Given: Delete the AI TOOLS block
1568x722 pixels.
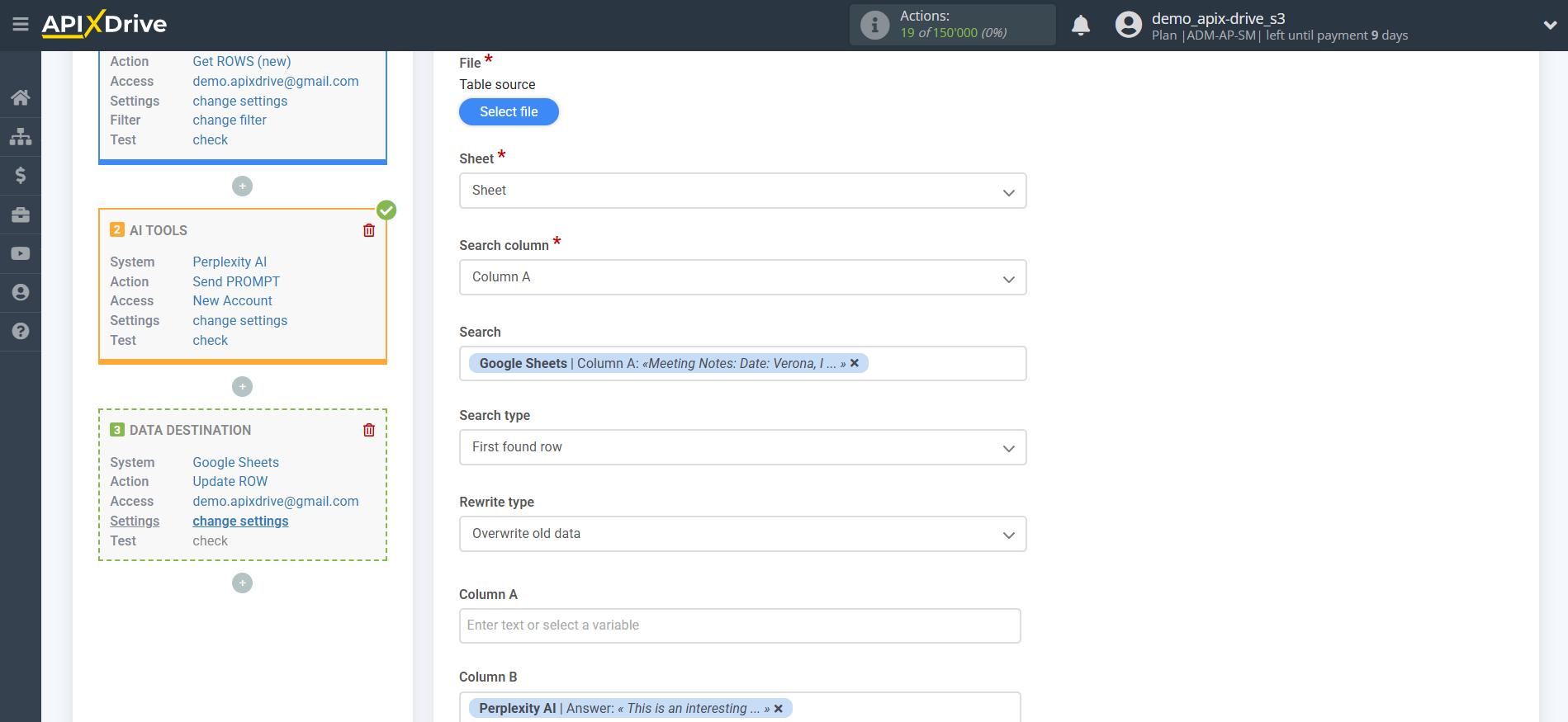Looking at the screenshot, I should pos(369,230).
